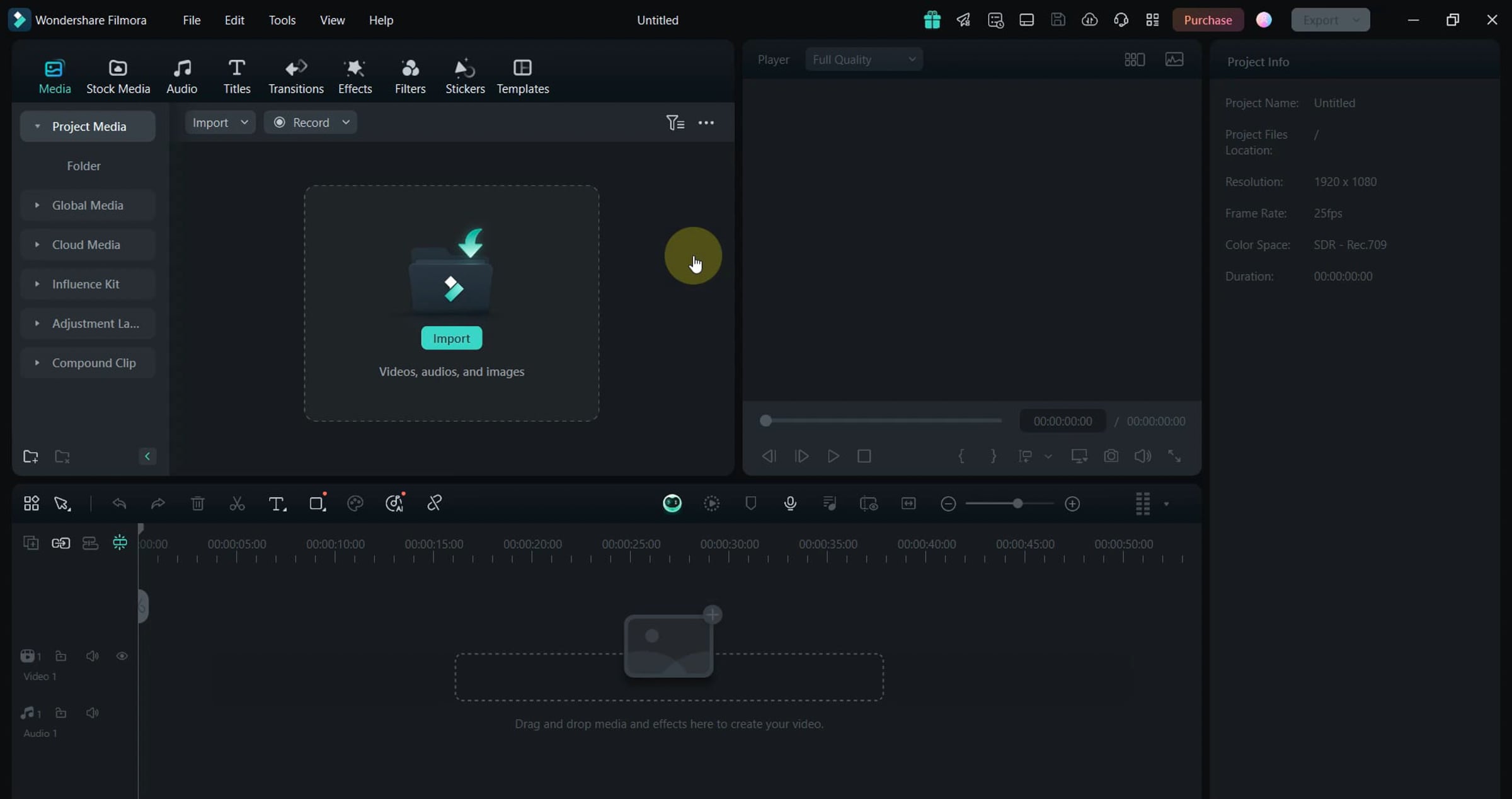Click the Import box to add media
This screenshot has width=1512, height=799.
(x=451, y=338)
